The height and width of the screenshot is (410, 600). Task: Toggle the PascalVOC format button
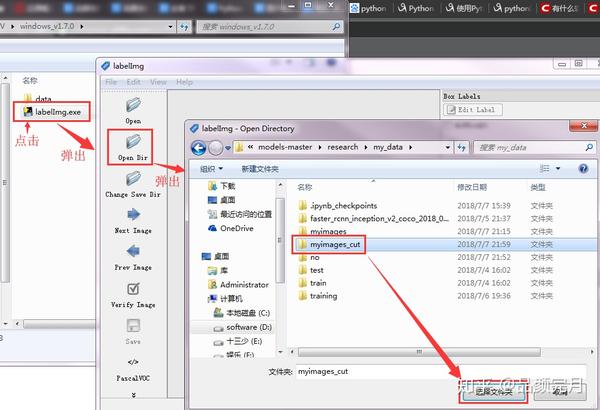[133, 370]
